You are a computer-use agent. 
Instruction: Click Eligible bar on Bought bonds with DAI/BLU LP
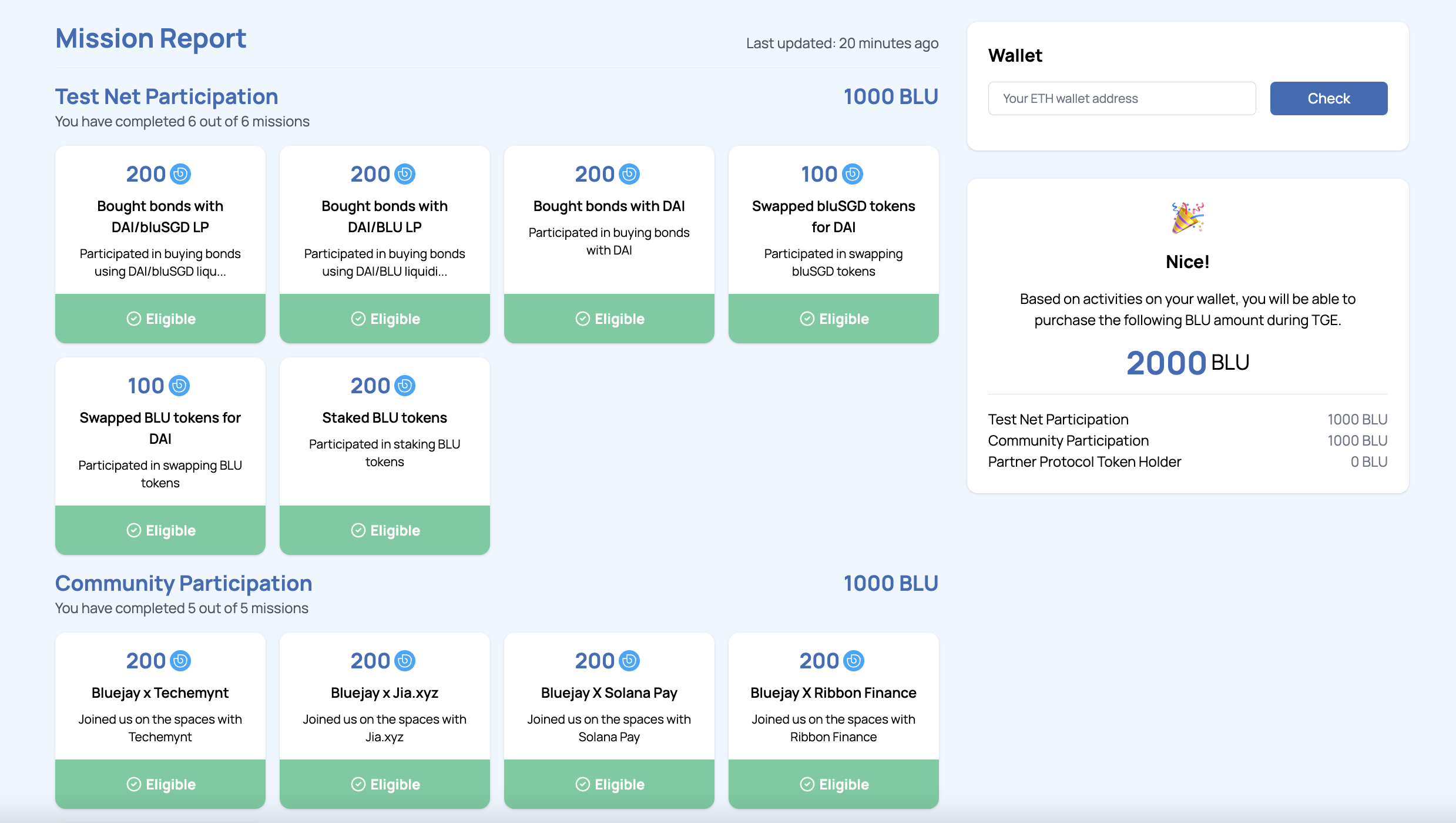tap(385, 319)
